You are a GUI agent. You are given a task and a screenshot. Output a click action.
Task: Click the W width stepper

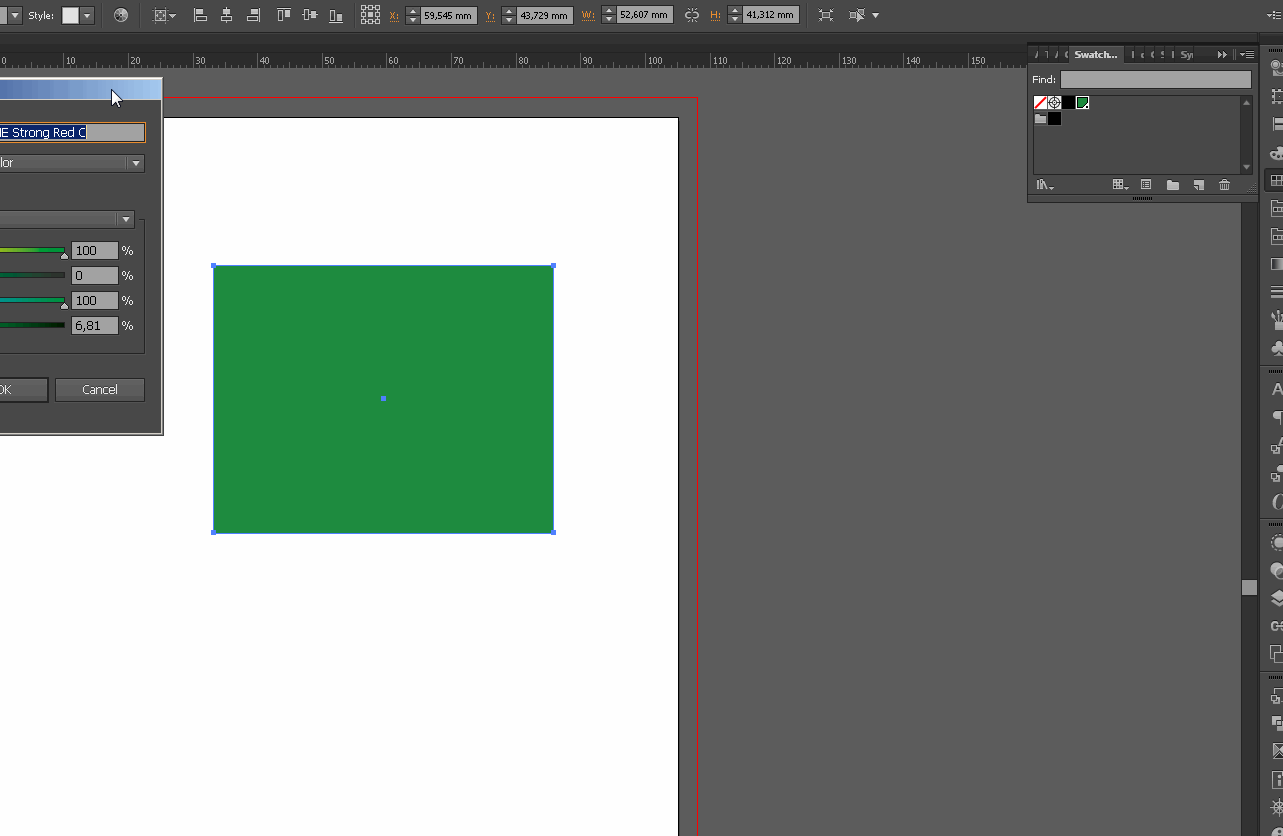pos(609,15)
